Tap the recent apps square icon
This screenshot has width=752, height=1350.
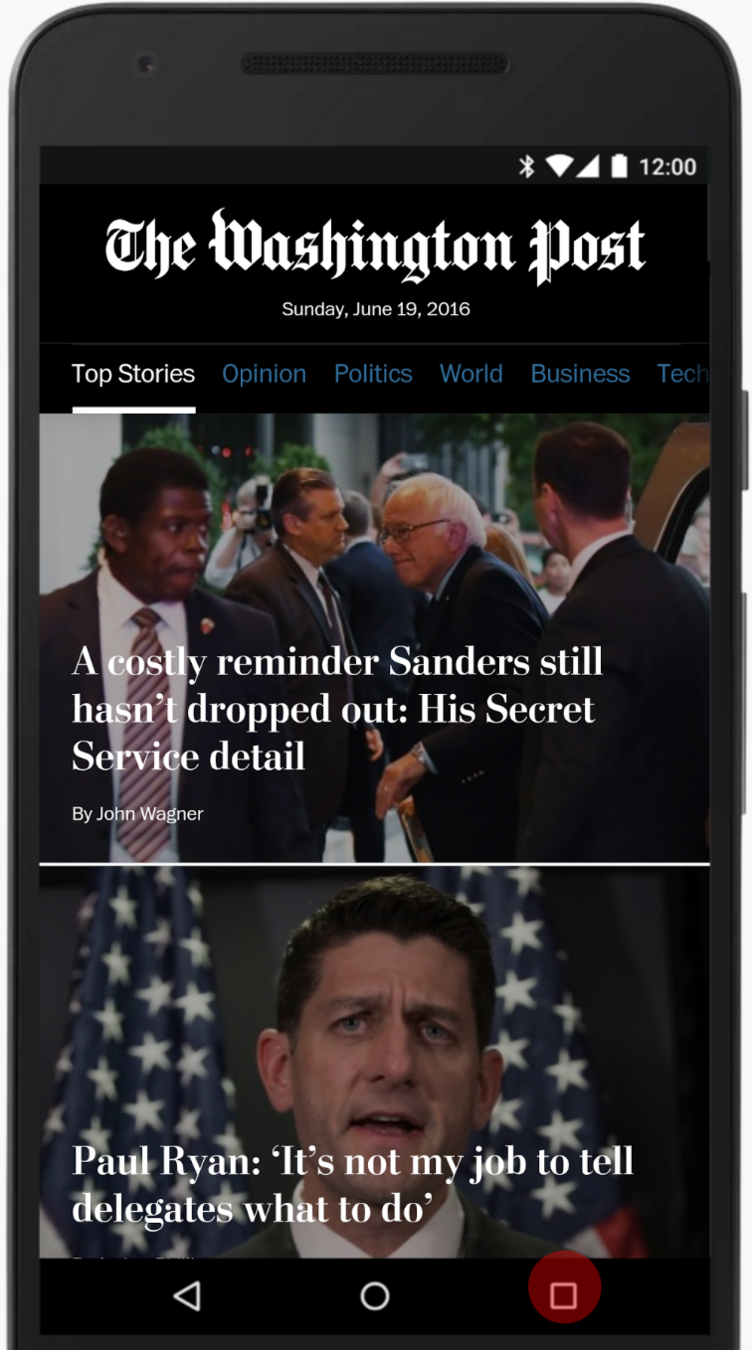(564, 1296)
